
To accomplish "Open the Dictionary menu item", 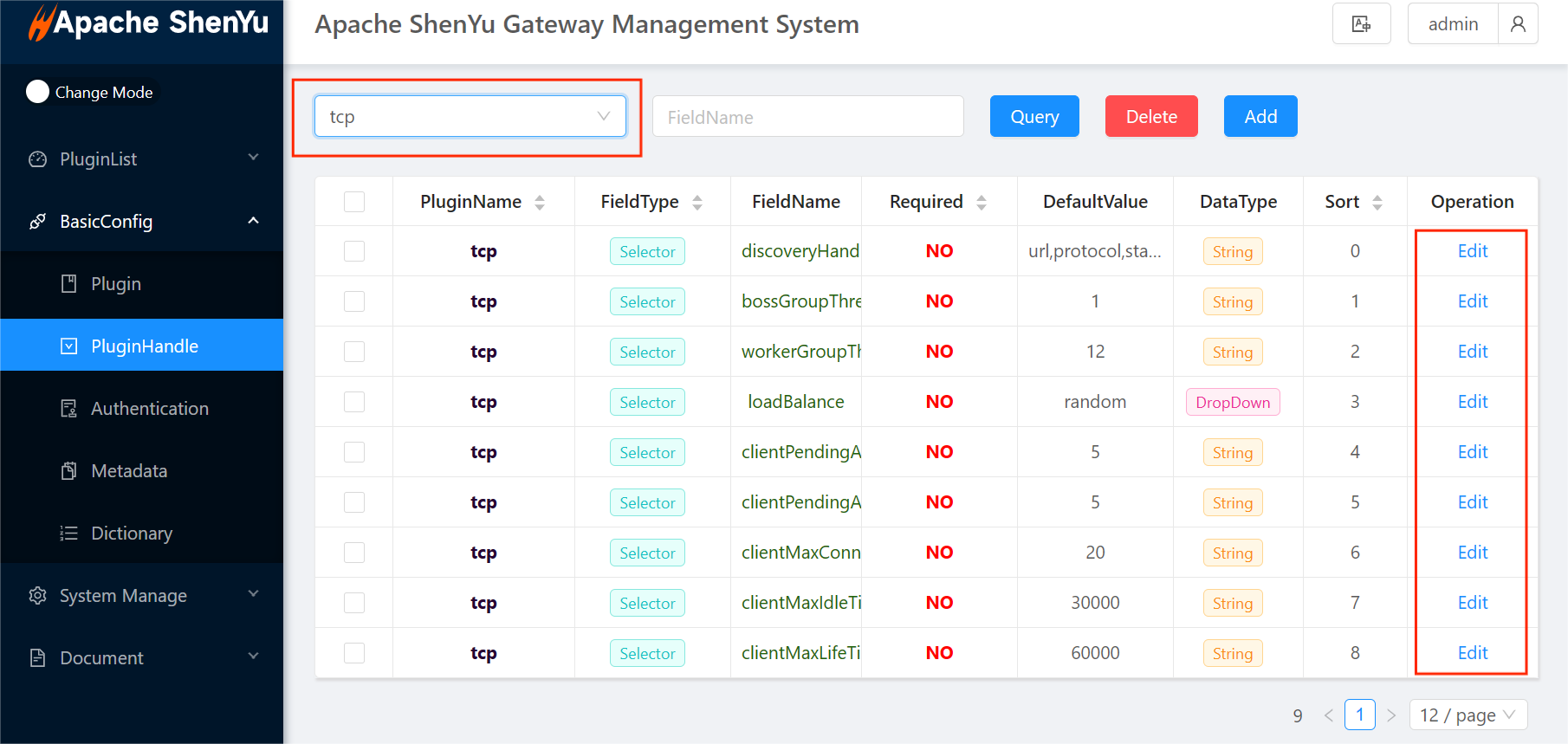I will tap(132, 534).
